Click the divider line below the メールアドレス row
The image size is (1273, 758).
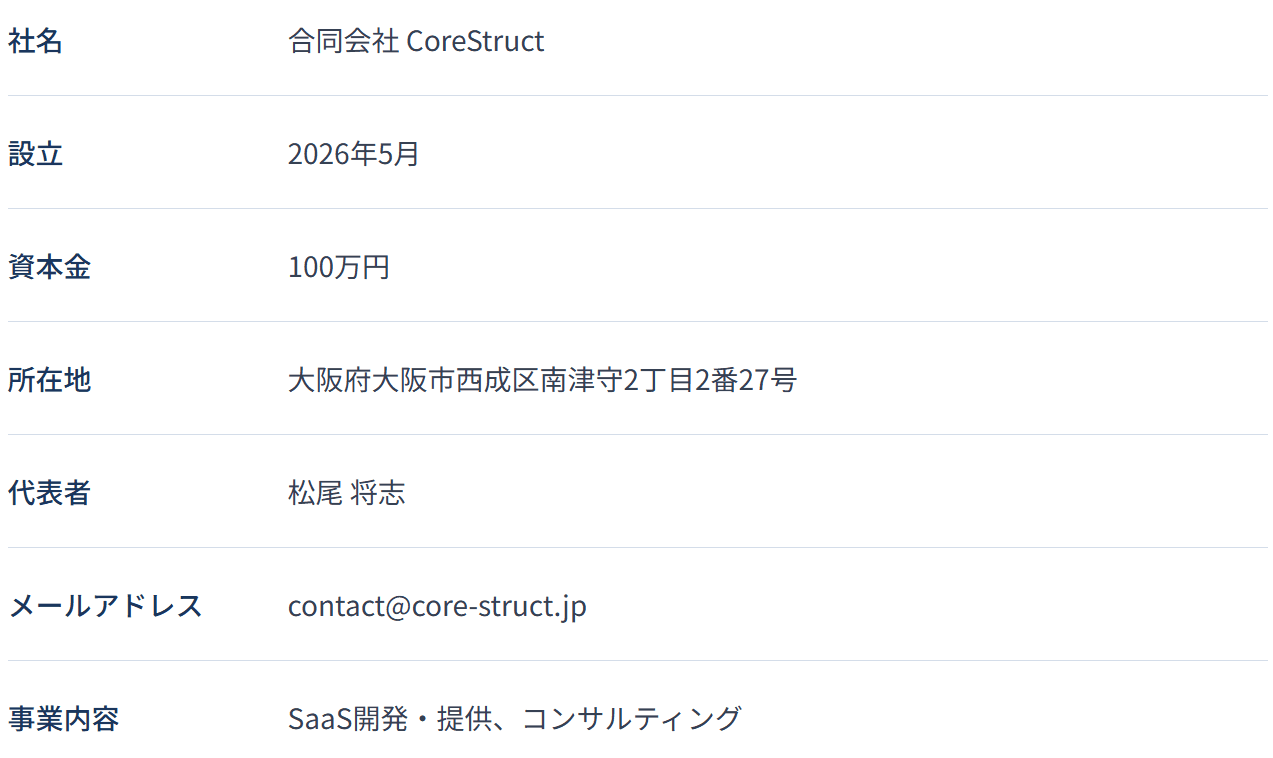[637, 661]
